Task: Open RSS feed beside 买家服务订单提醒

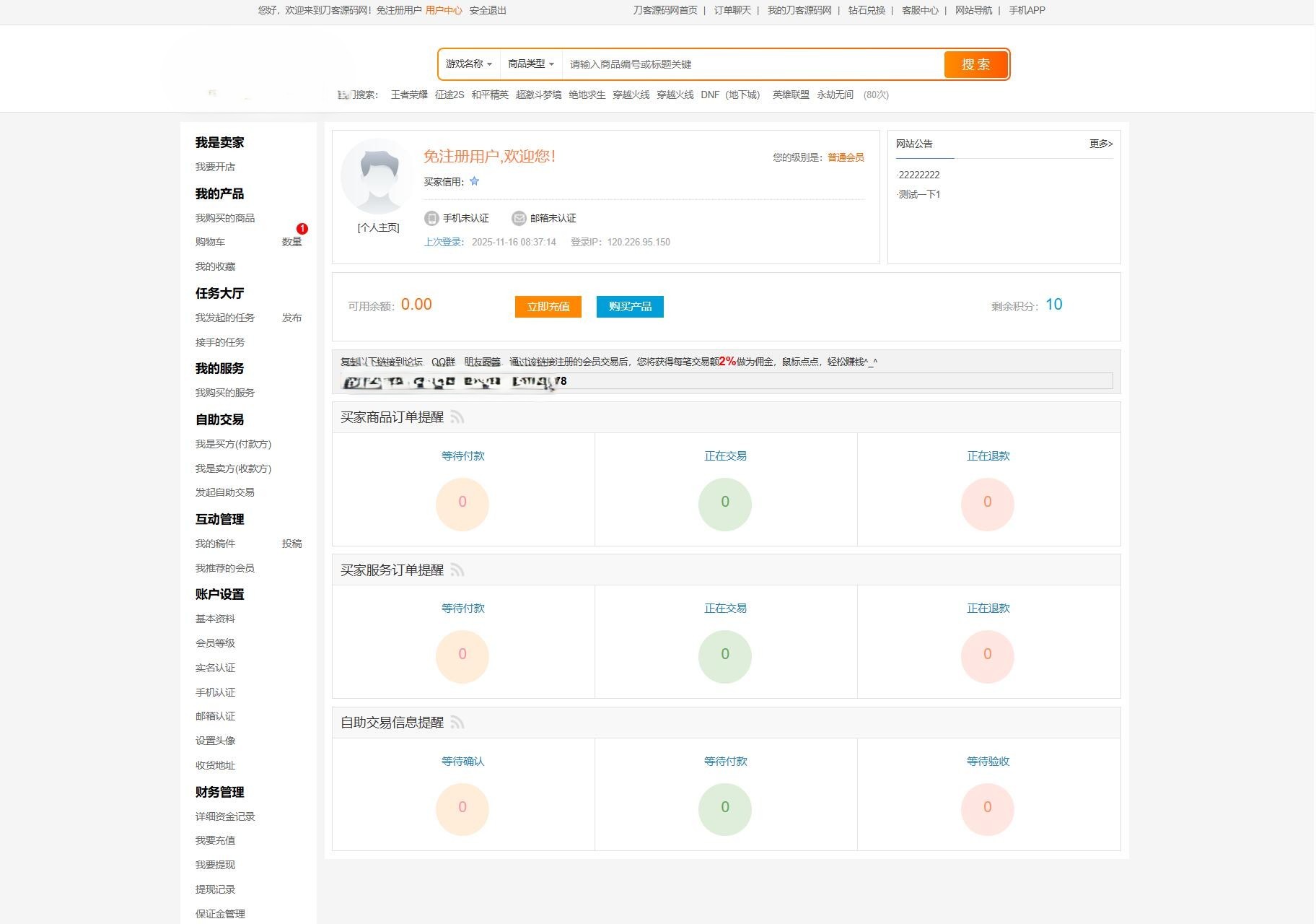Action: pos(457,570)
